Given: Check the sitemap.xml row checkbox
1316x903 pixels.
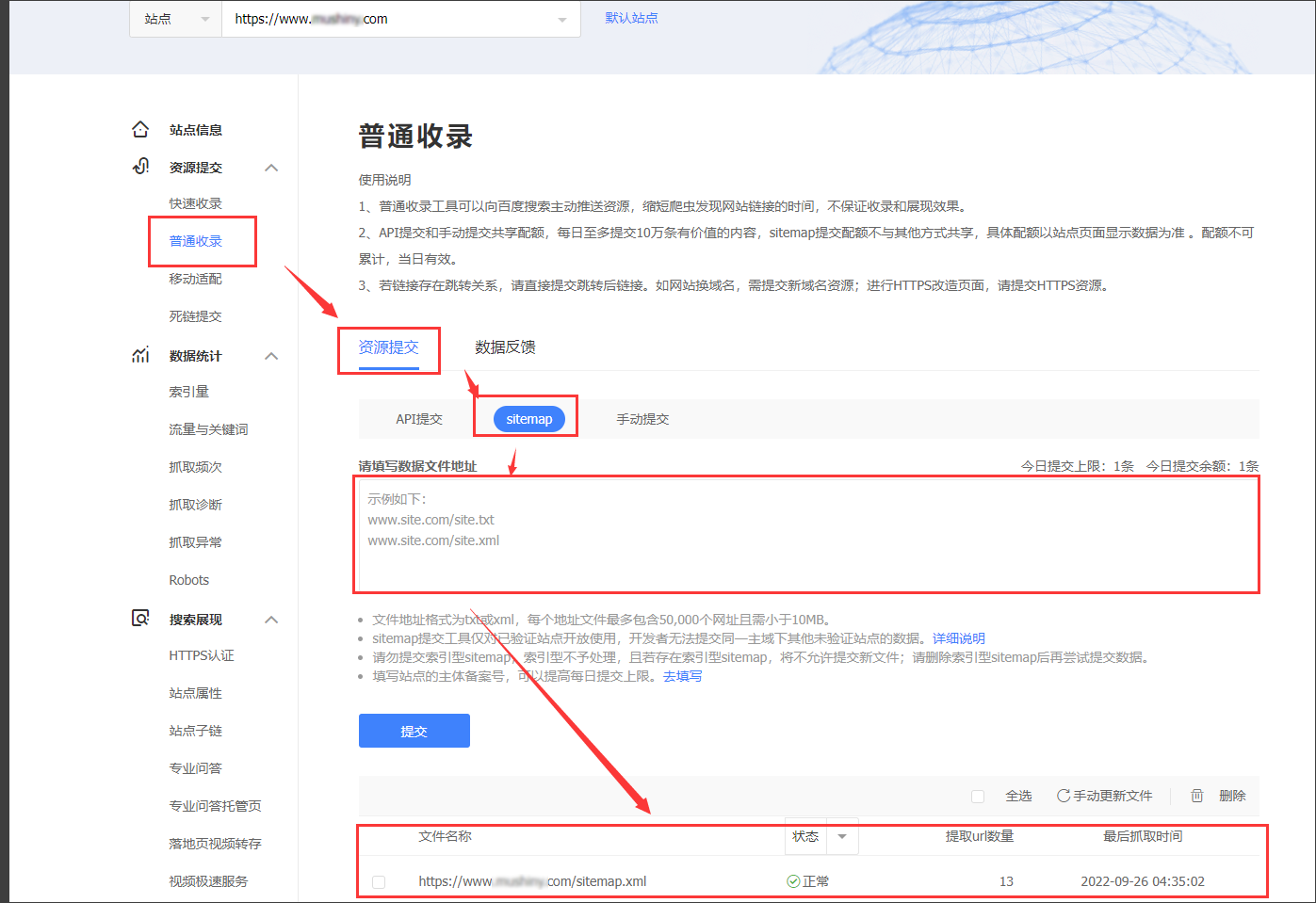Looking at the screenshot, I should click(x=380, y=882).
